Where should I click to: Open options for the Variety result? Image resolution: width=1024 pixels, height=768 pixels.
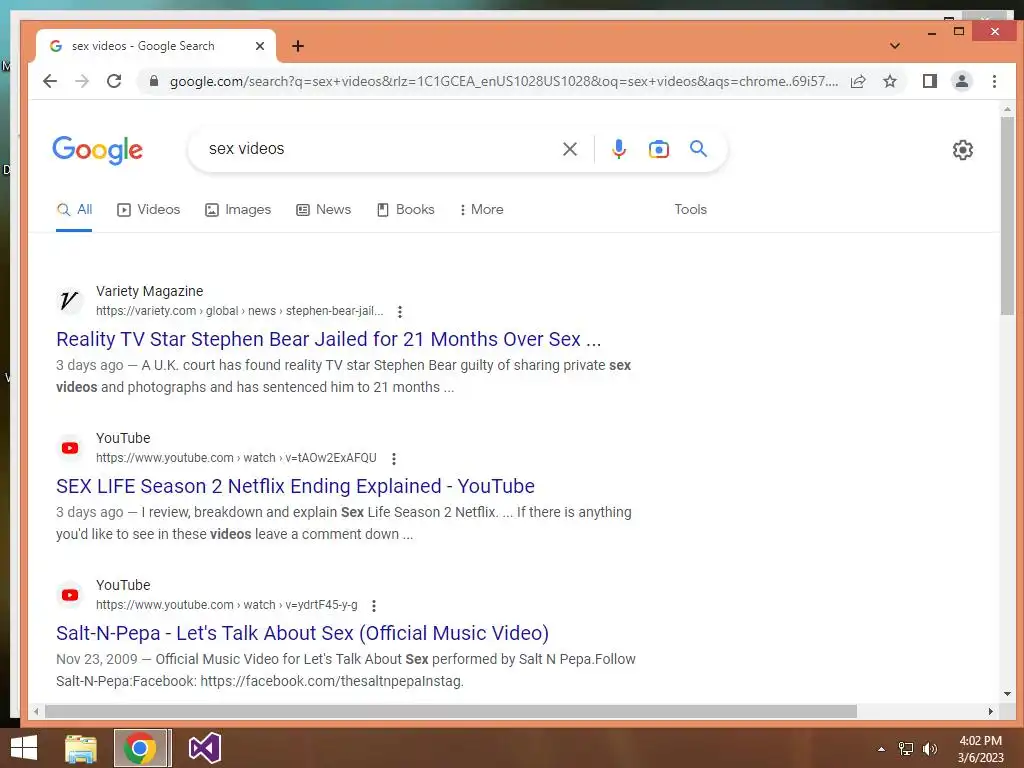400,312
